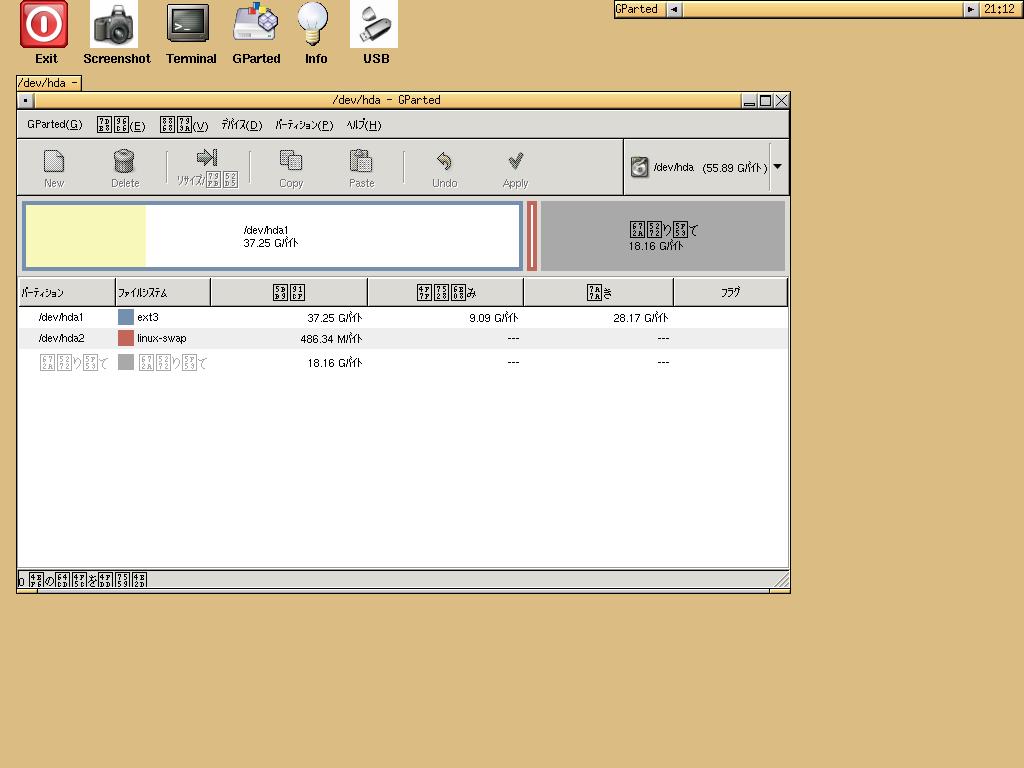Click the blue ext3 color swatch

[126, 317]
